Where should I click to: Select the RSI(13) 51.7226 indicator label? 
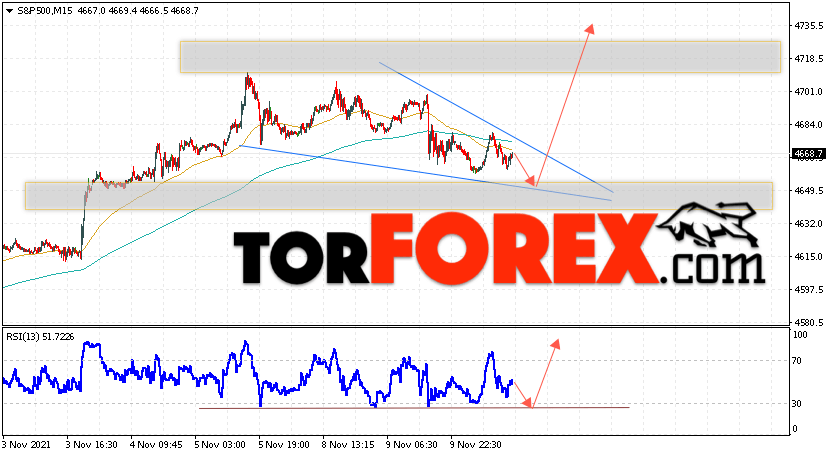coord(40,337)
